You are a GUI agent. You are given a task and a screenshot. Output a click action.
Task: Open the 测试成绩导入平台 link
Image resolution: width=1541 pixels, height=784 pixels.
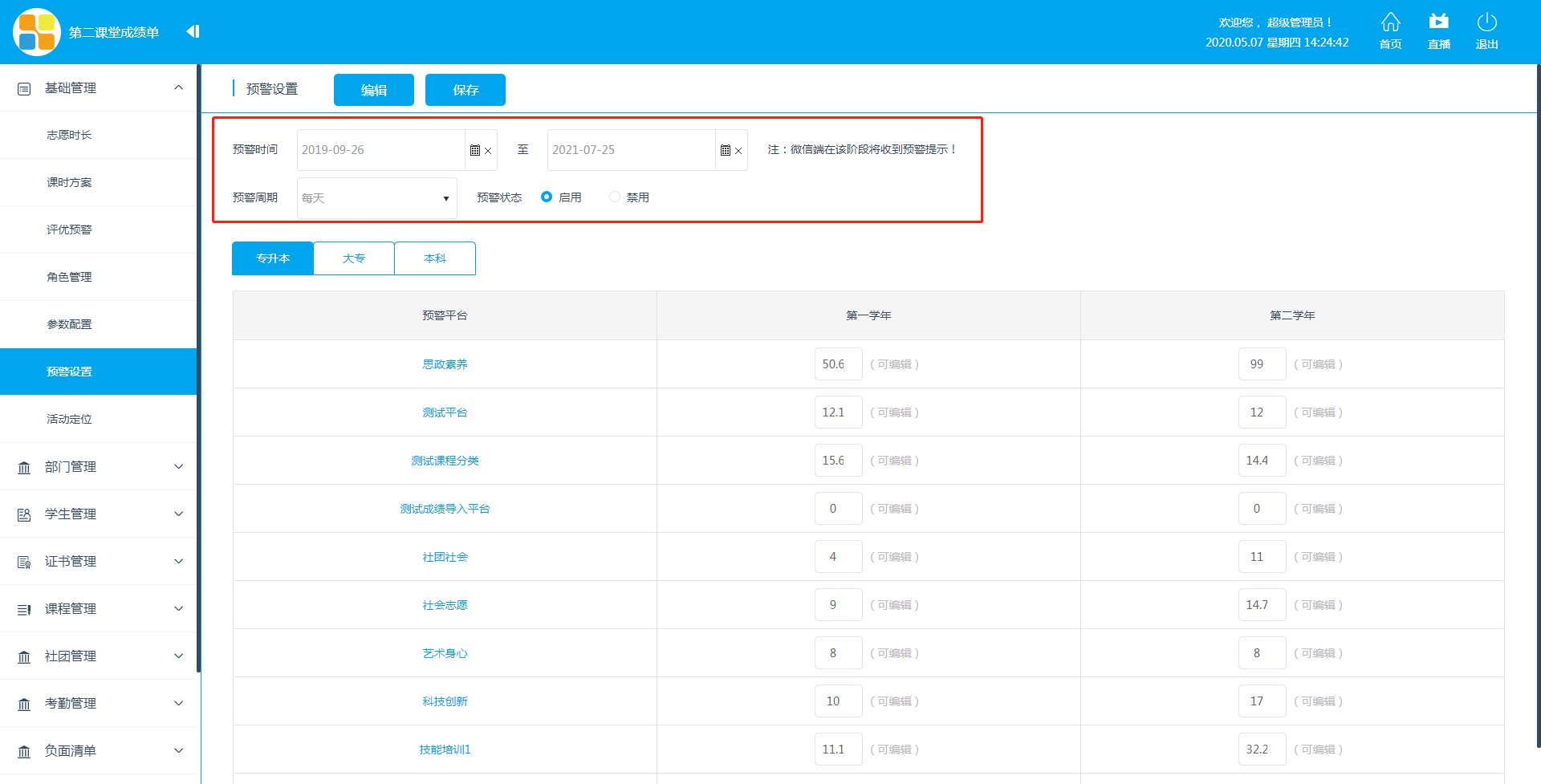click(x=445, y=509)
